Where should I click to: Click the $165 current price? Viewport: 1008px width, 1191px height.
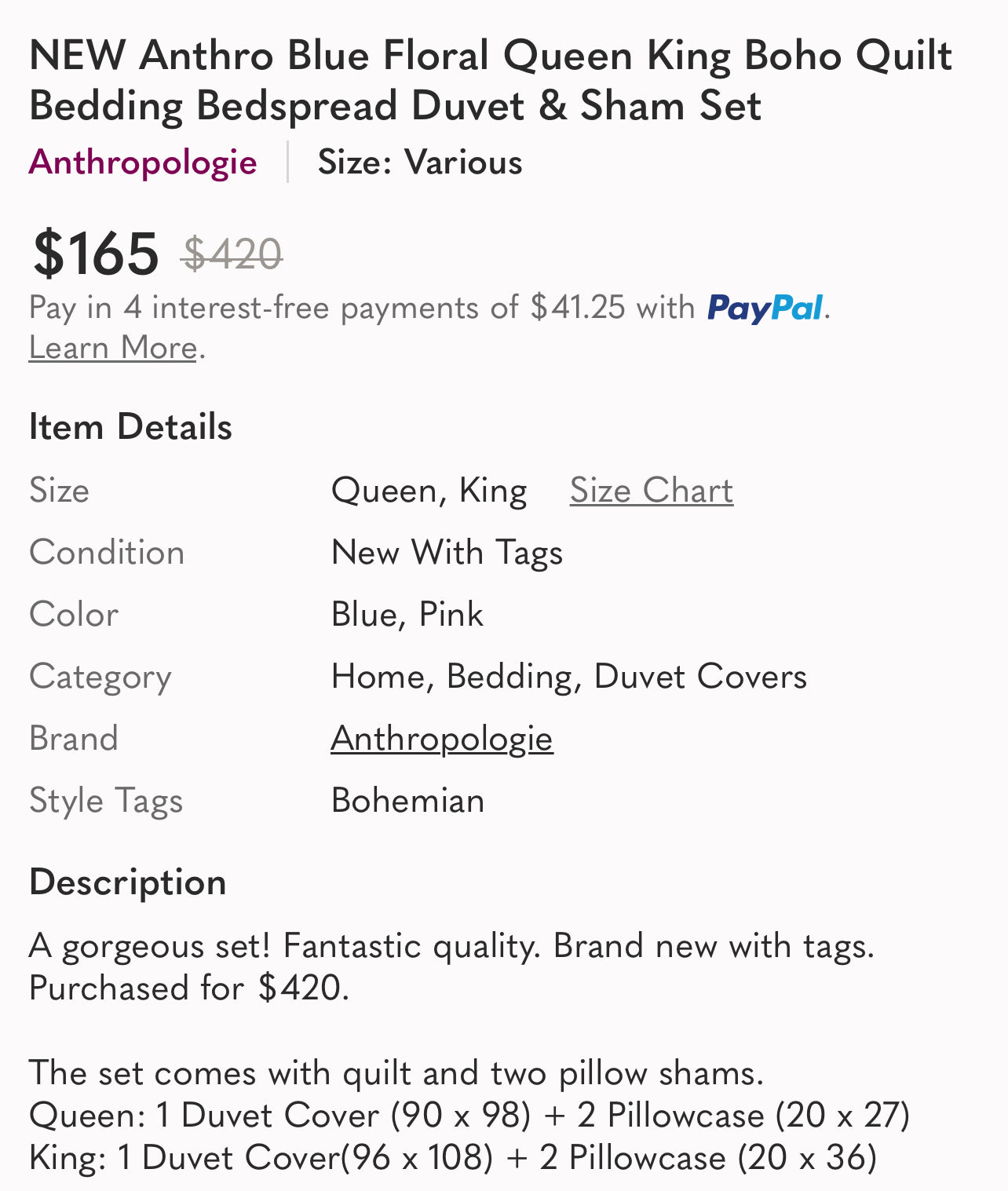[x=95, y=254]
